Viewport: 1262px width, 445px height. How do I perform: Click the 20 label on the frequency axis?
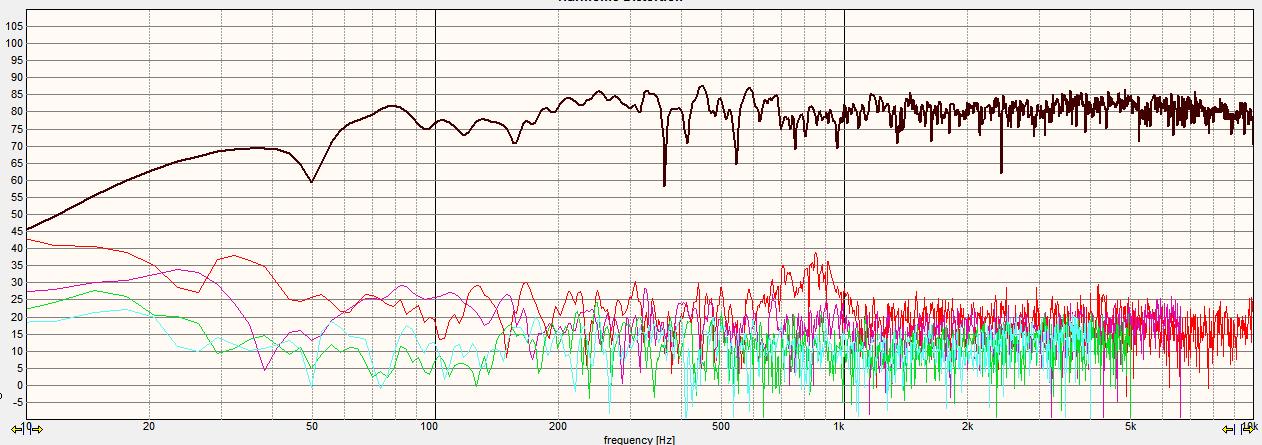(x=149, y=427)
